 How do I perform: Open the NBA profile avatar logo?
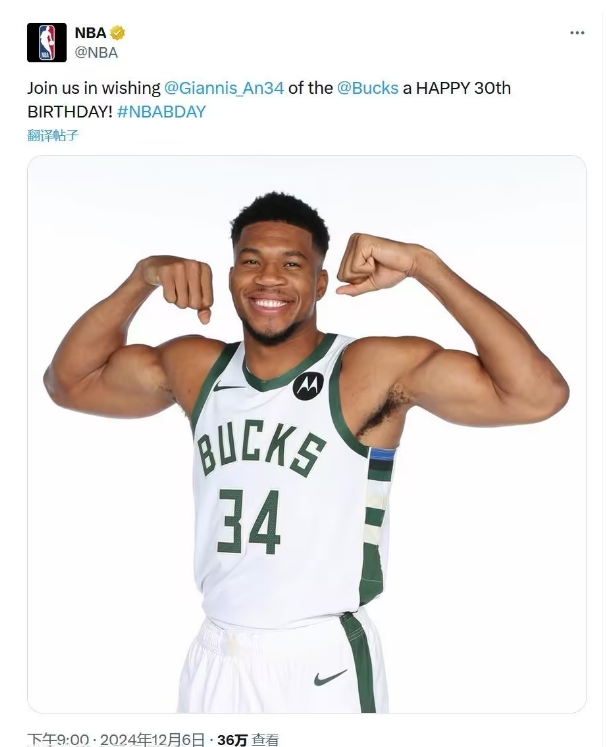[47, 42]
